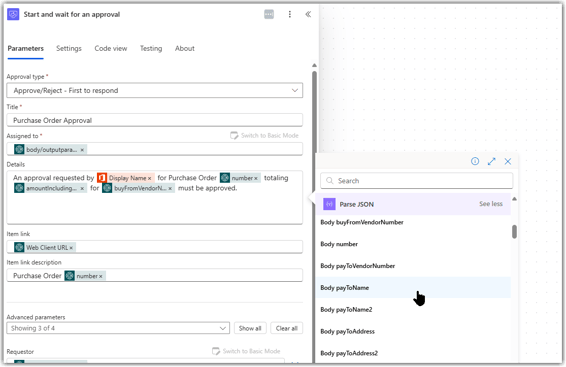Click the info icon in dynamic content popup
This screenshot has height=367, width=566.
point(475,161)
